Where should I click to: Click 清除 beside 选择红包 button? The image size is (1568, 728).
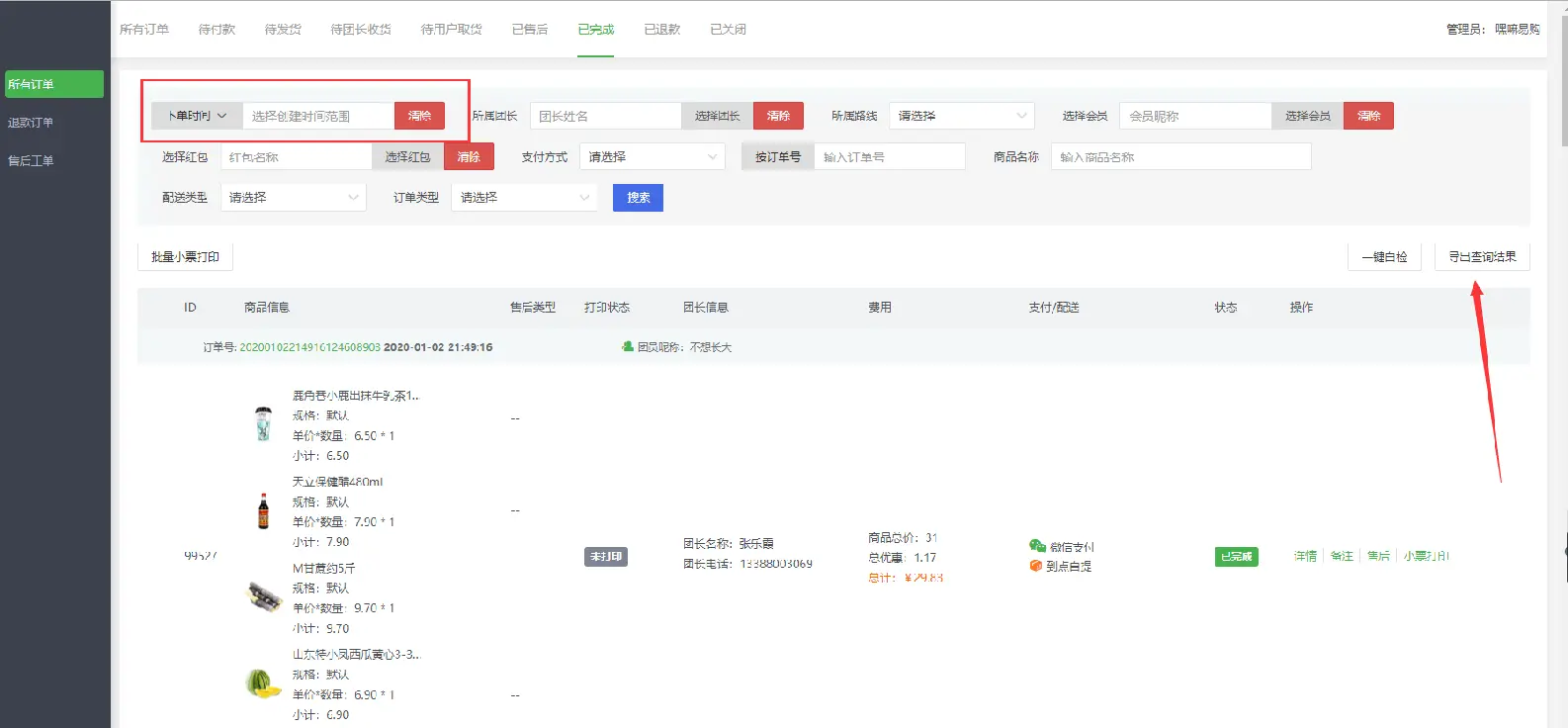(x=469, y=156)
